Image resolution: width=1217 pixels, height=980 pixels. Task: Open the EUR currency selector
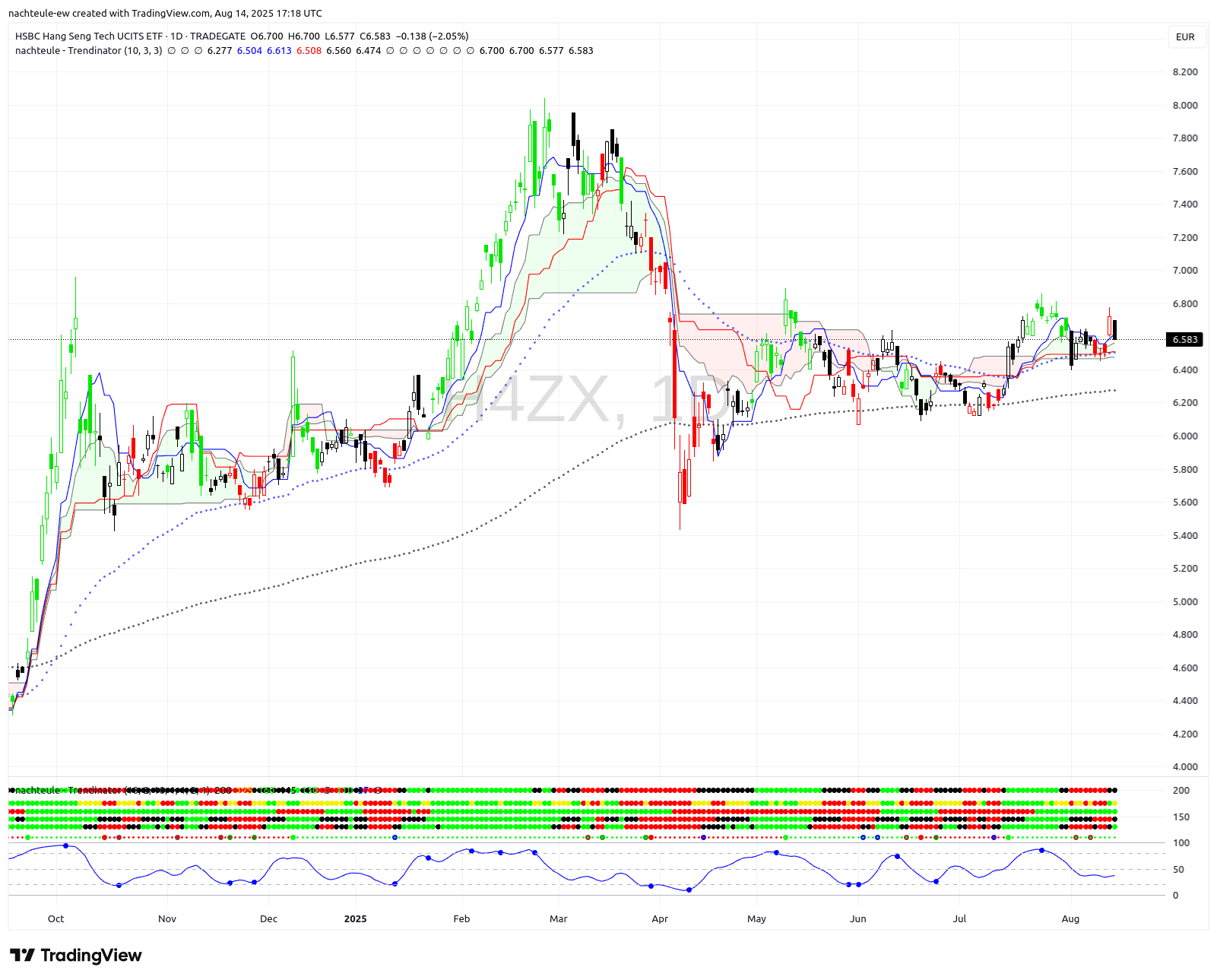[1184, 37]
